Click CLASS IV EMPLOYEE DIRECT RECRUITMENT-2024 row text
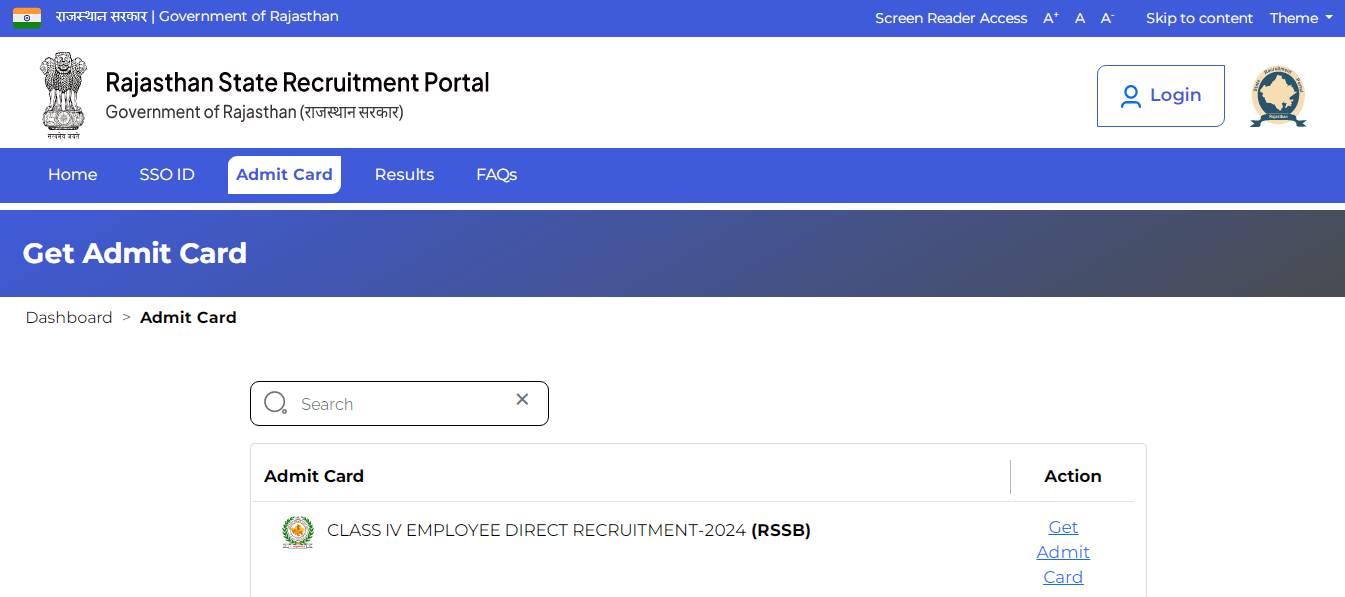Viewport: 1345px width, 597px height. coord(569,530)
